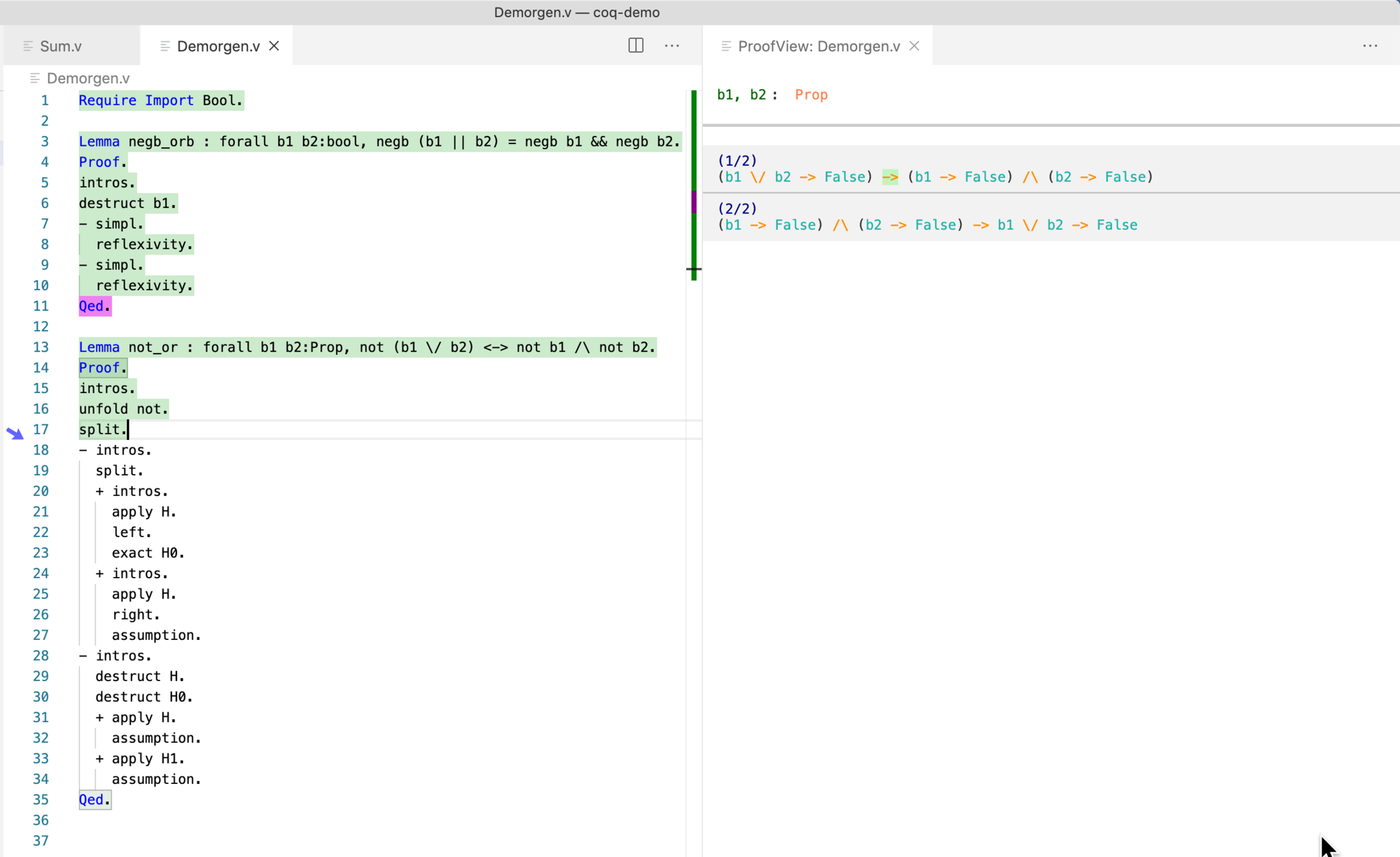The height and width of the screenshot is (857, 1400).
Task: Click line number 13 in gutter
Action: coord(41,347)
